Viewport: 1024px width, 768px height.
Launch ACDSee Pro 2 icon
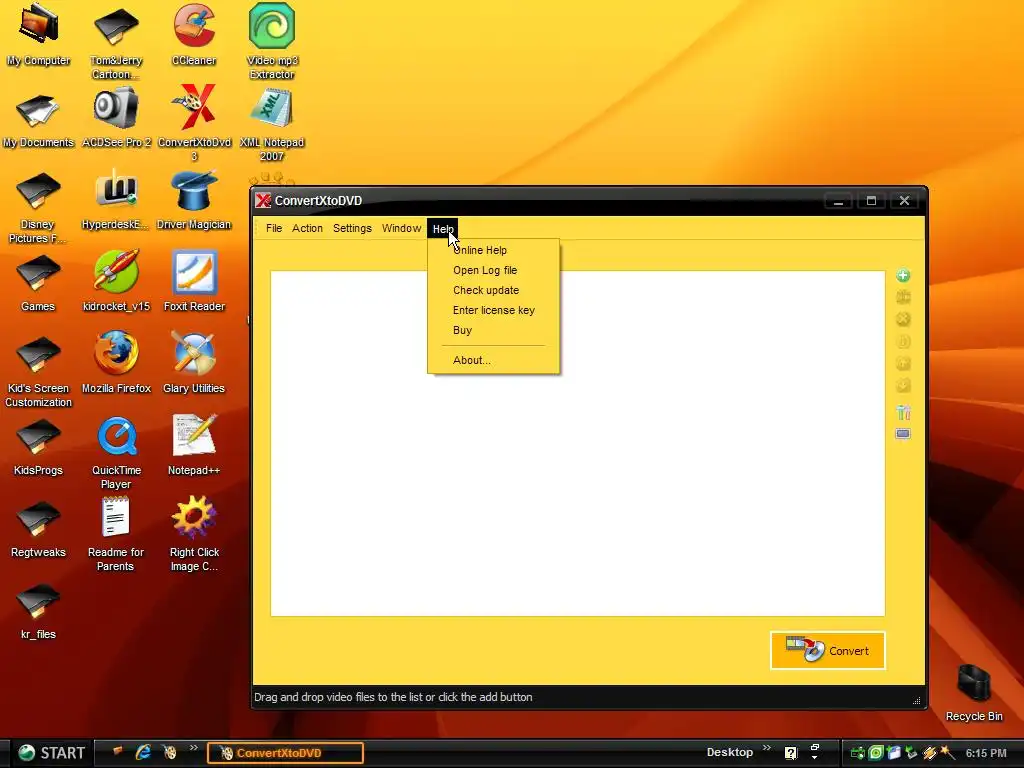click(x=116, y=118)
